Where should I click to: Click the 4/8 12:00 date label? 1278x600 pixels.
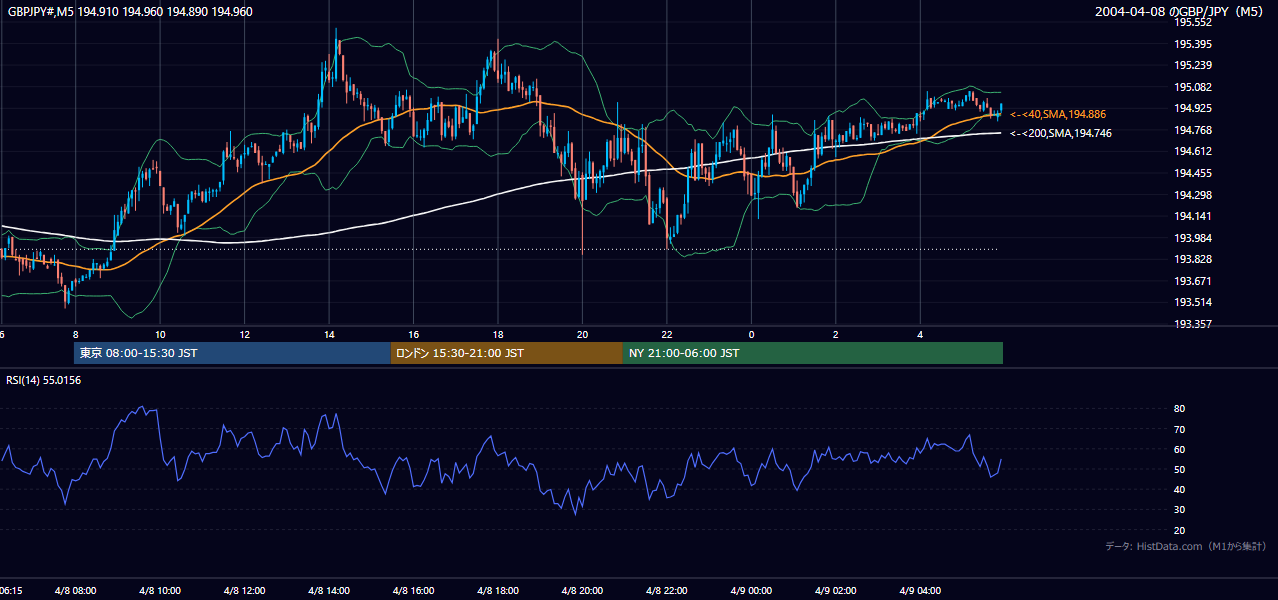point(244,591)
